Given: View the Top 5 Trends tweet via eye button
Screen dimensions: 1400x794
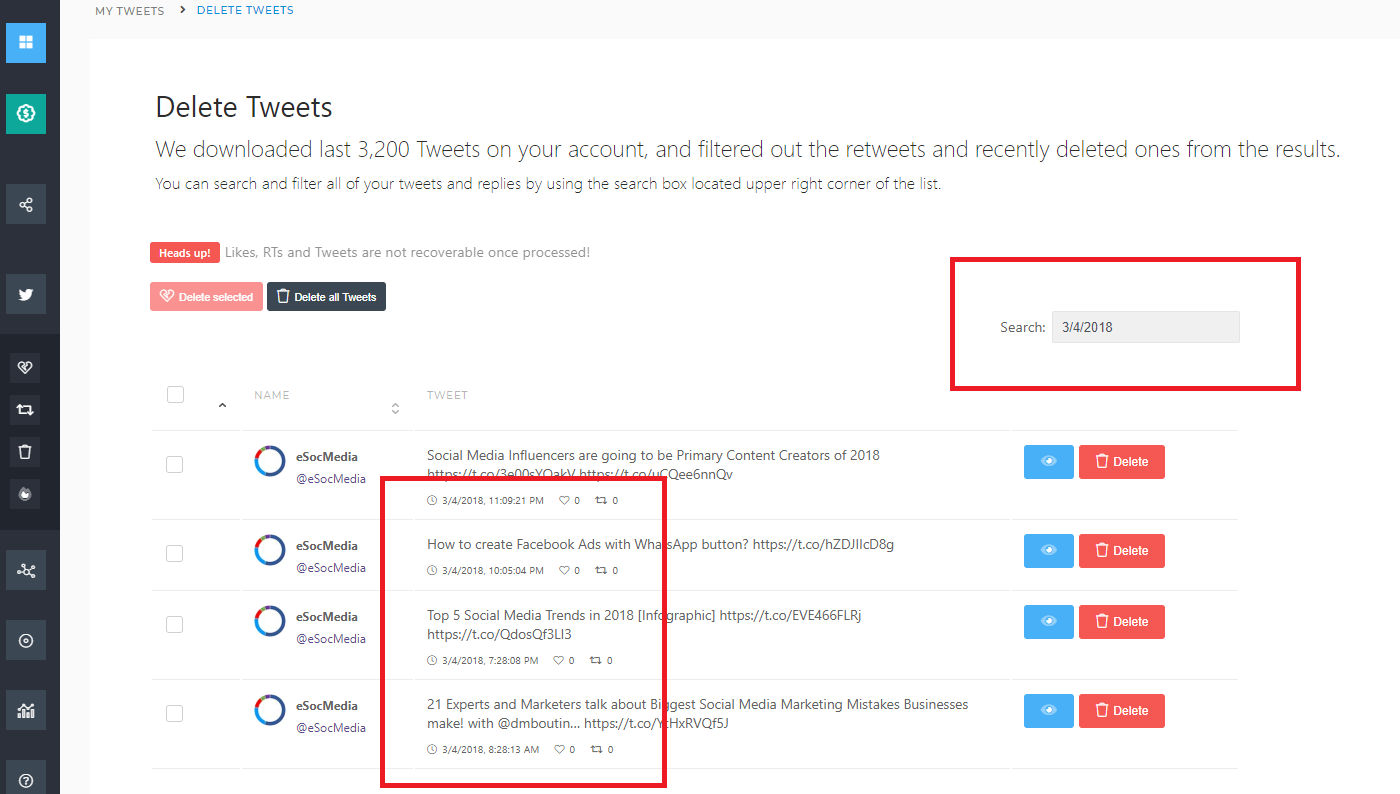Looking at the screenshot, I should tap(1049, 622).
